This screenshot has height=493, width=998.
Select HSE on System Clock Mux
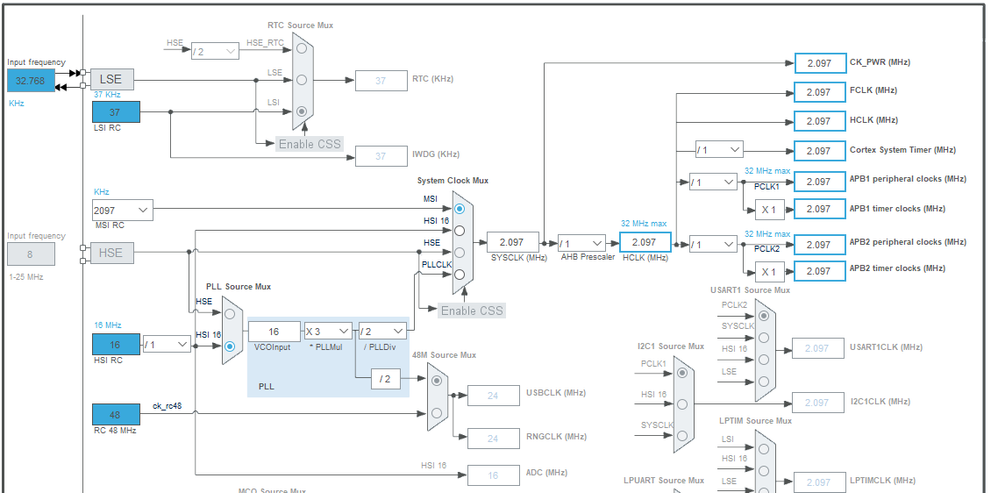[x=460, y=253]
